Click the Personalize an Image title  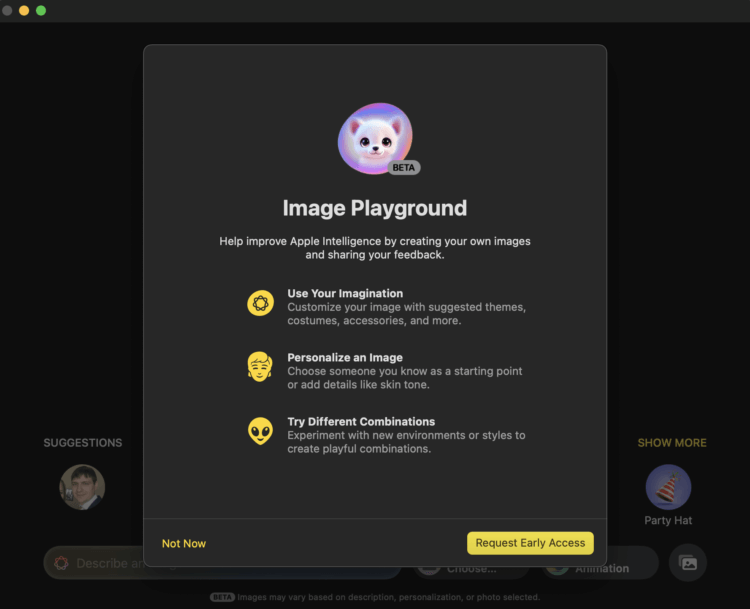345,357
